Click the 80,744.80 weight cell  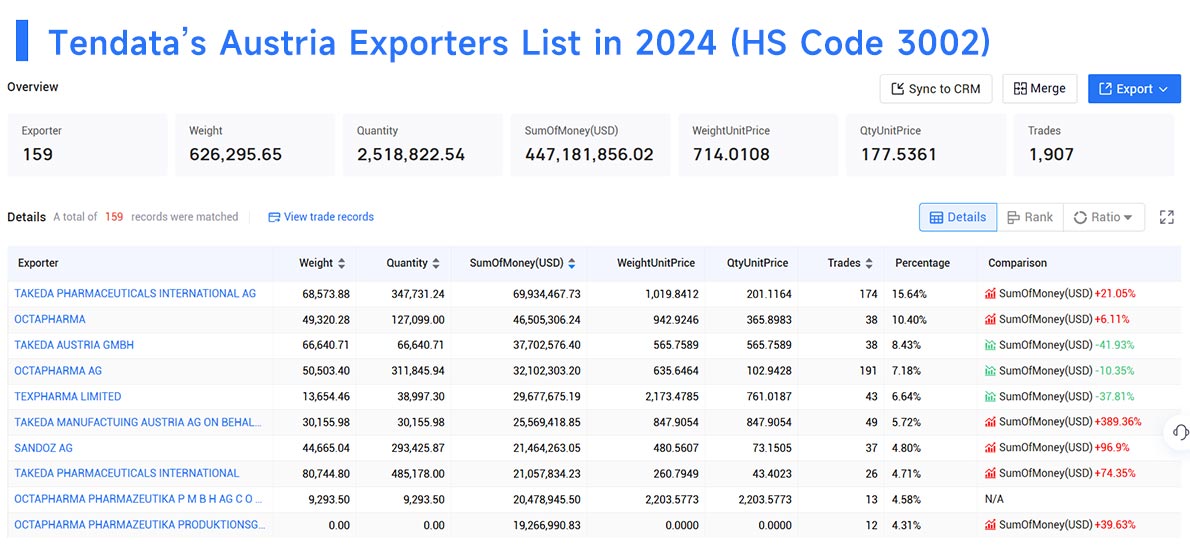(324, 473)
